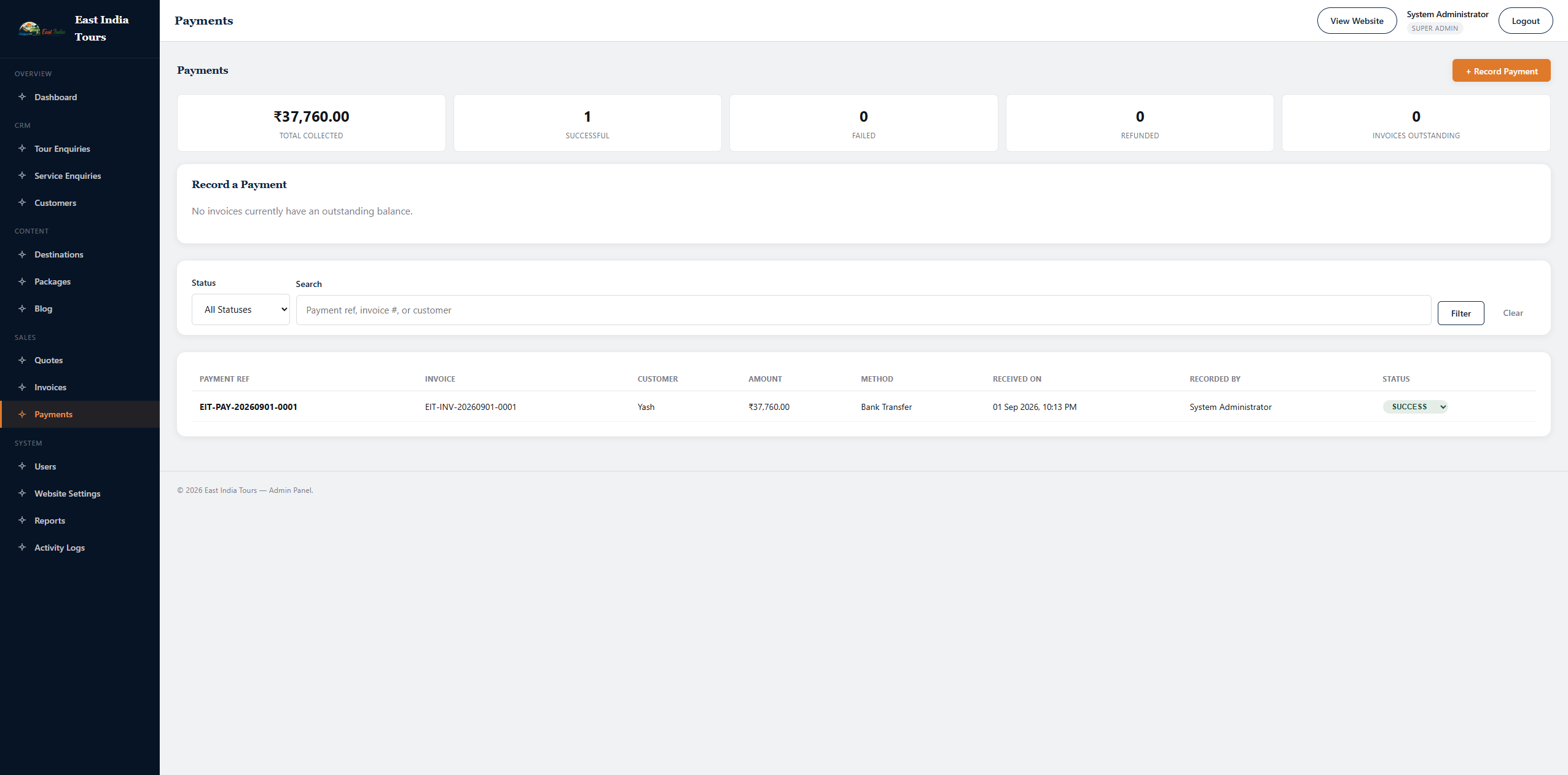Open Reports
This screenshot has height=775, width=1568.
pyautogui.click(x=80, y=521)
